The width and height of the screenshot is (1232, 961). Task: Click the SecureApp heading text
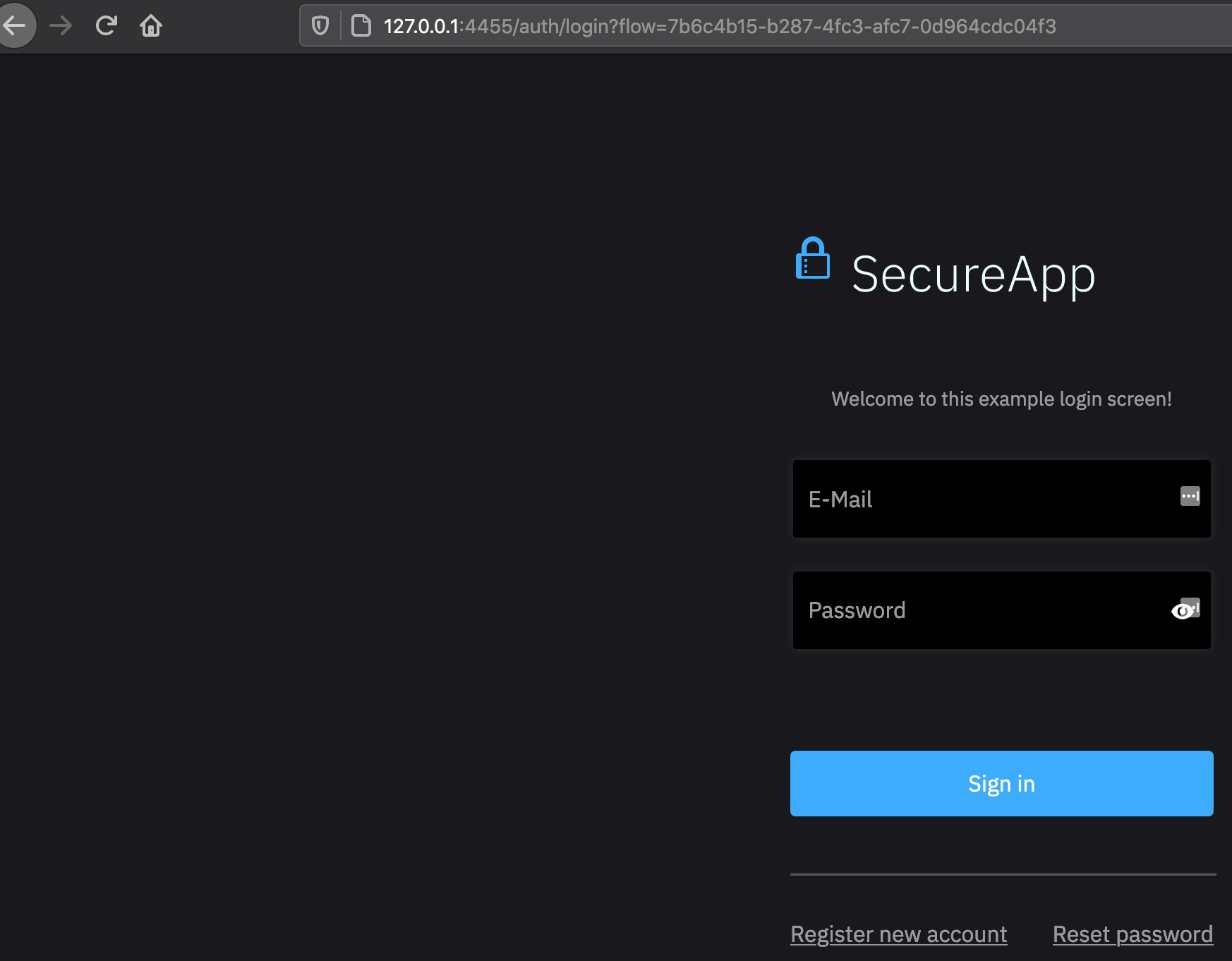pyautogui.click(x=974, y=274)
